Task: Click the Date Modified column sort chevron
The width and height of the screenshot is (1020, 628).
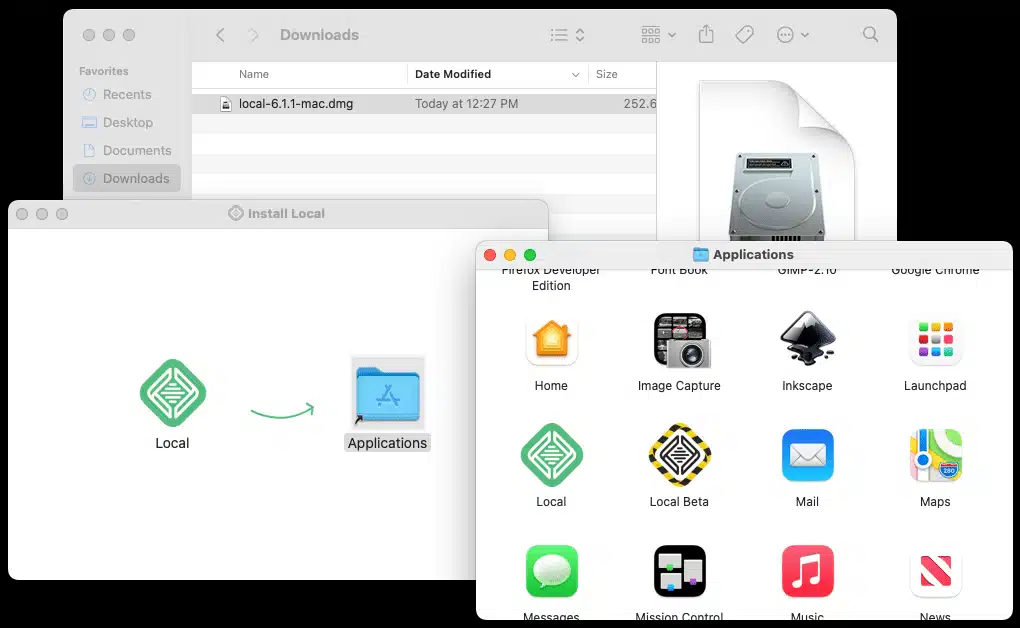Action: point(575,74)
